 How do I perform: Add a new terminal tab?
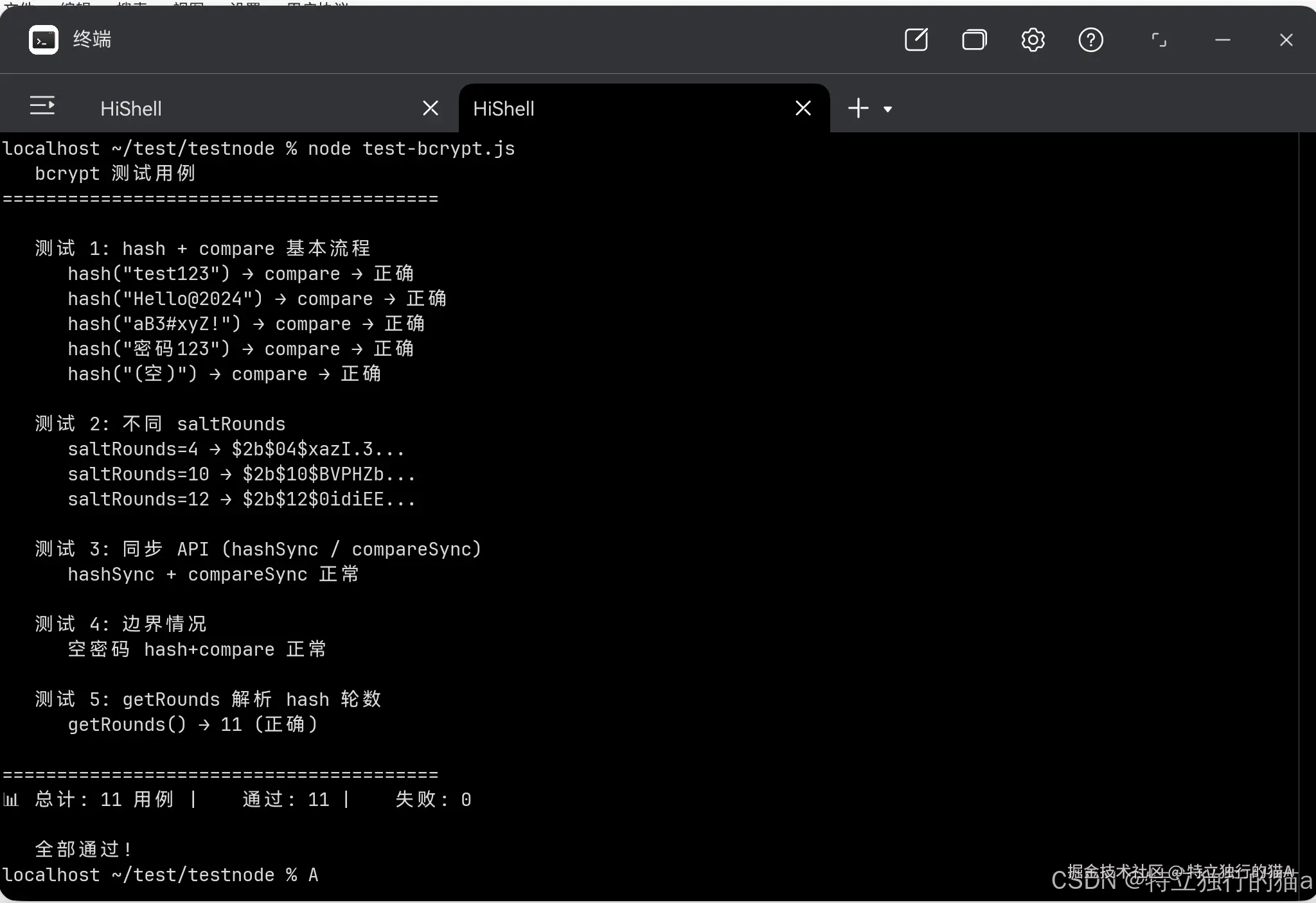858,108
